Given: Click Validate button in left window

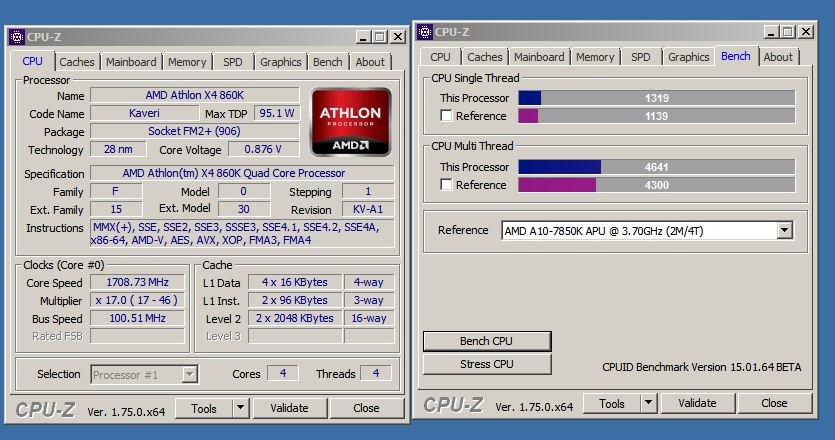Looking at the screenshot, I should click(x=289, y=408).
